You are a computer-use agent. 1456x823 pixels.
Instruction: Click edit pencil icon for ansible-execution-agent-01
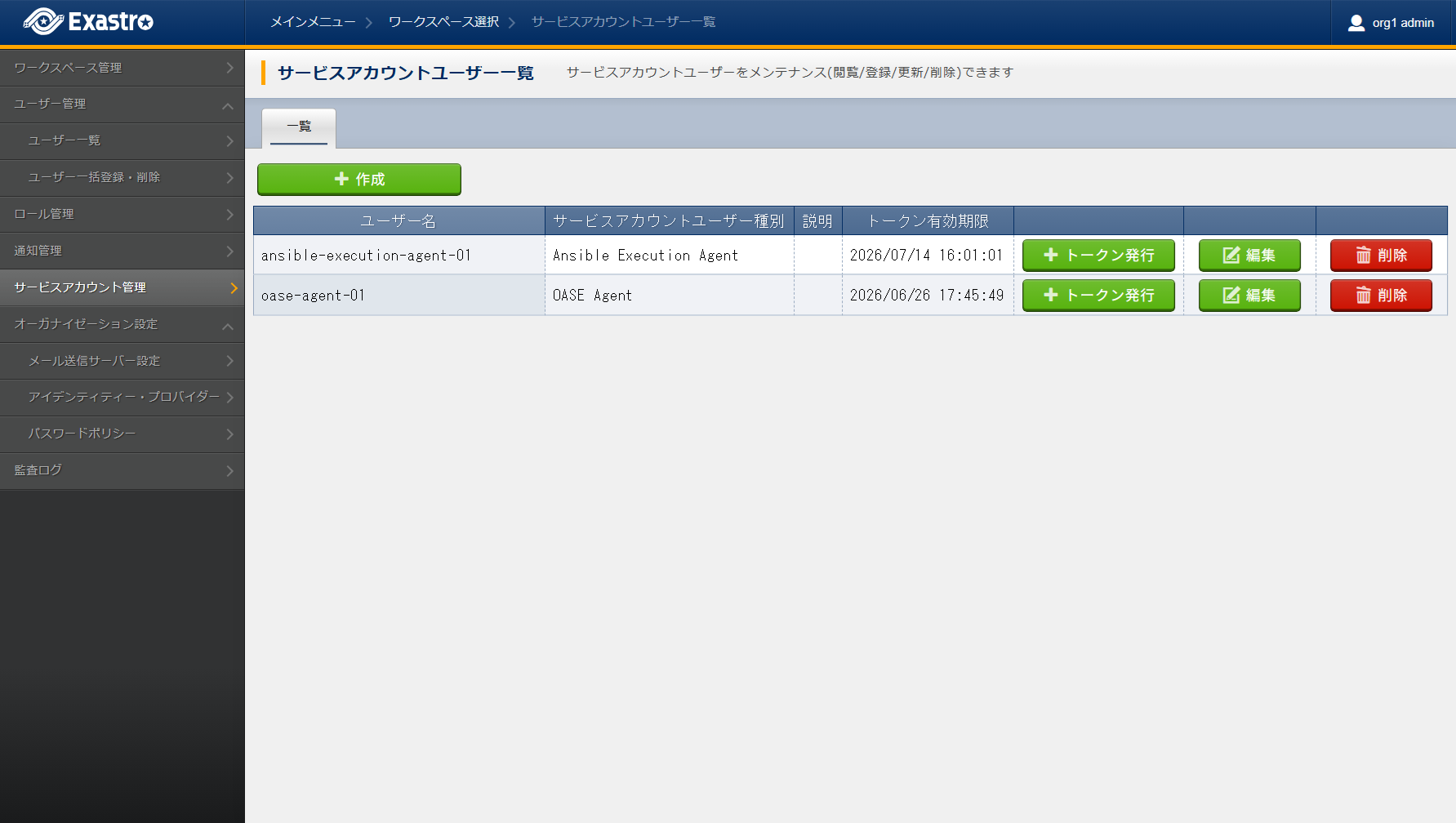point(1231,256)
